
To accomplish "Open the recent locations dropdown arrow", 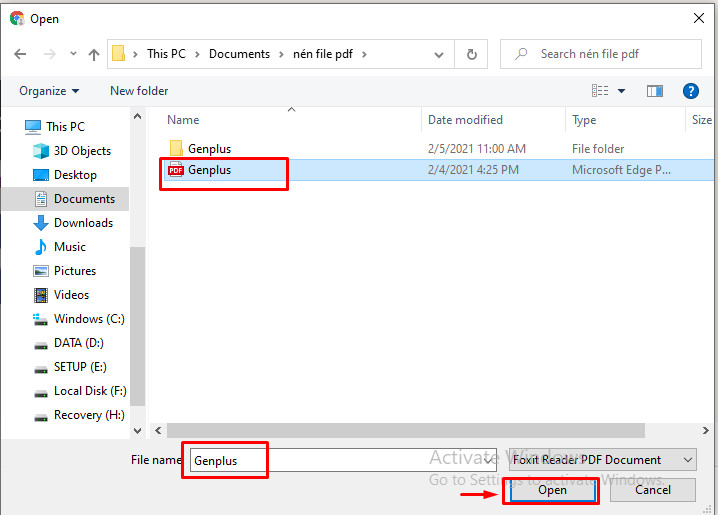I will [73, 54].
